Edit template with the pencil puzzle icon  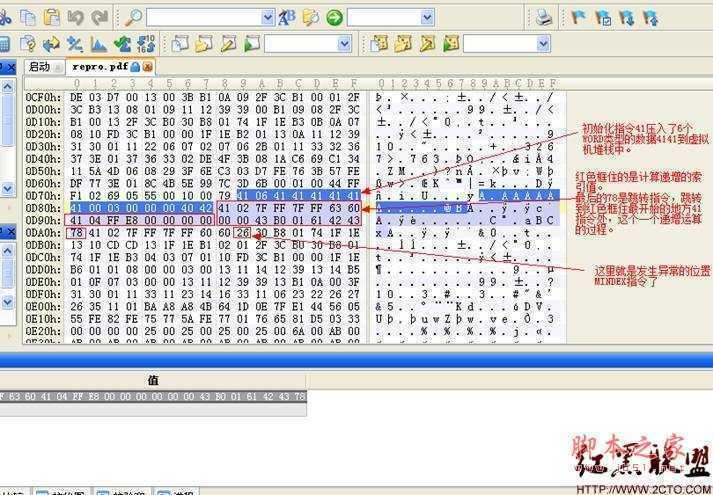click(x=427, y=44)
